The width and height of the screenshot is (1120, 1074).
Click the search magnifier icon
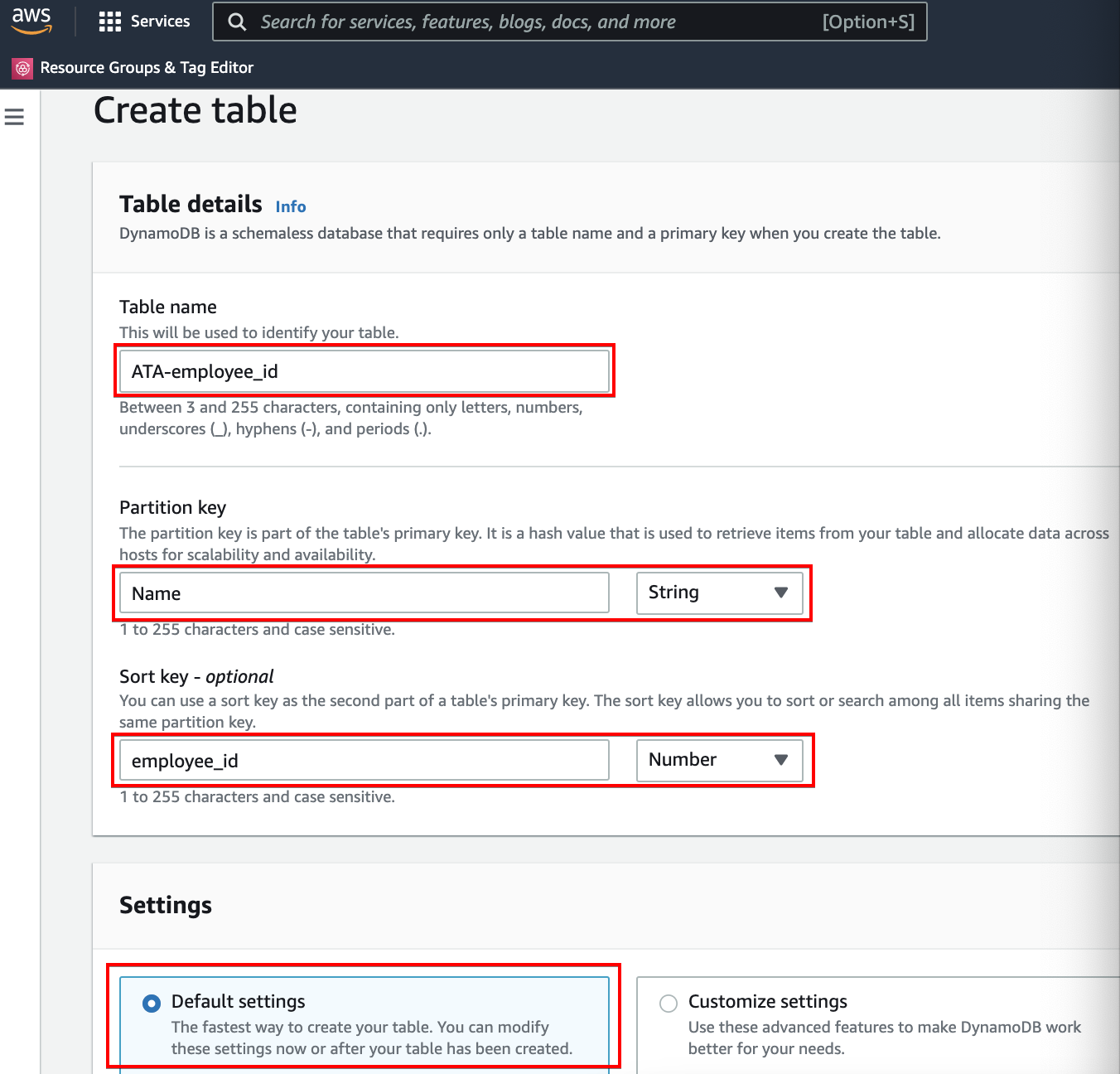click(x=237, y=22)
